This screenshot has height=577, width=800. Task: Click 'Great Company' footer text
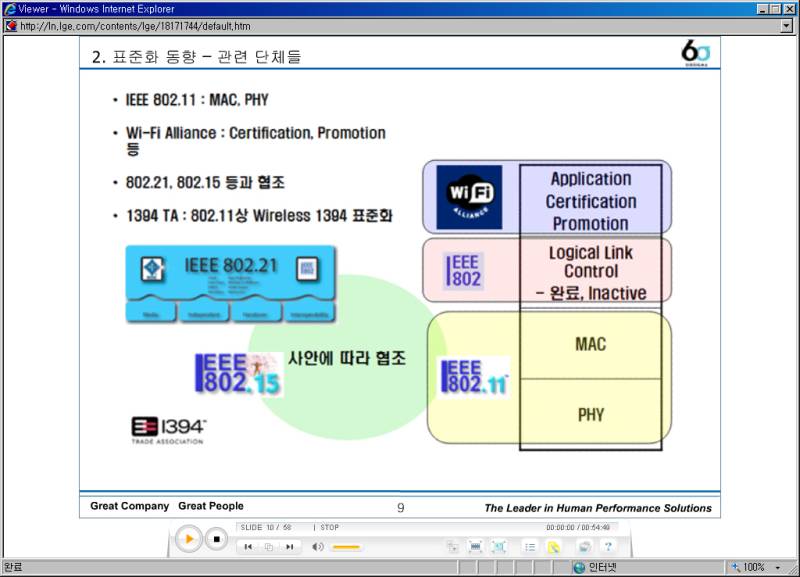tap(130, 506)
